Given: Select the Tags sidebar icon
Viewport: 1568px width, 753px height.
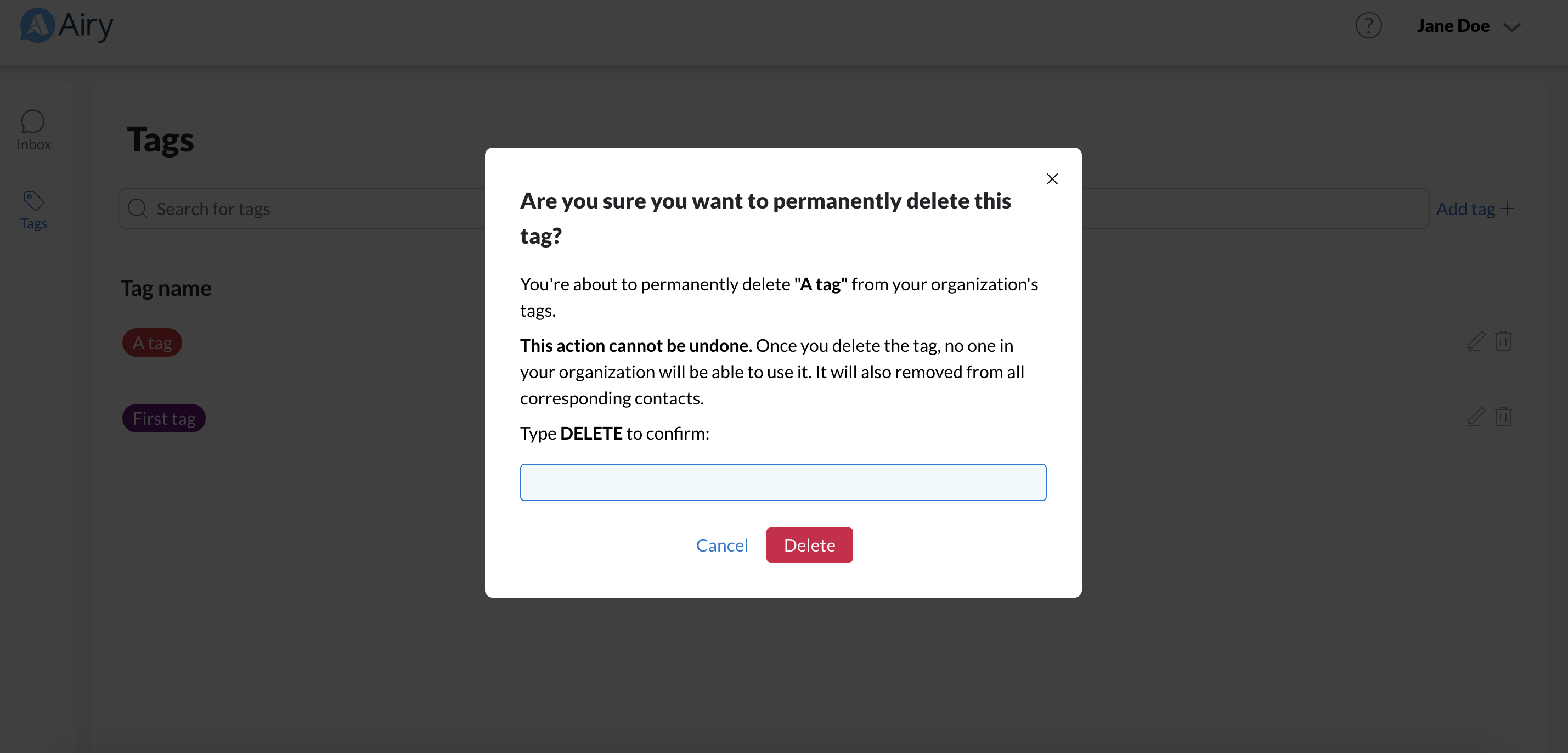Looking at the screenshot, I should click(x=33, y=201).
